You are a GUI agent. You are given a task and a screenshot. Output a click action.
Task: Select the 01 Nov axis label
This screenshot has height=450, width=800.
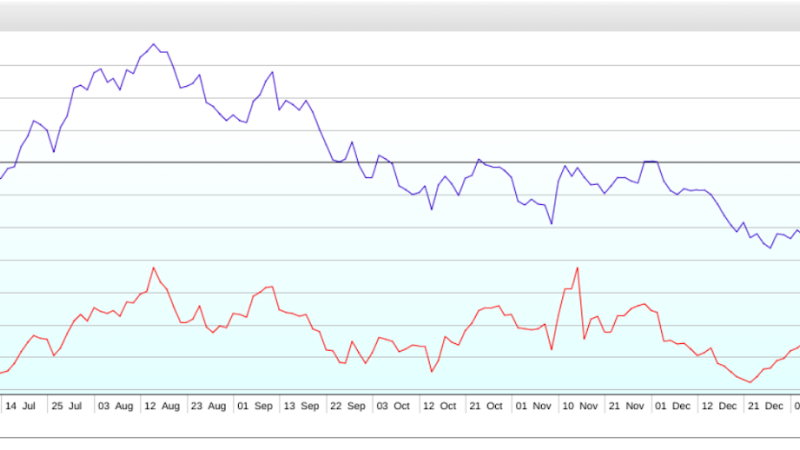click(532, 407)
